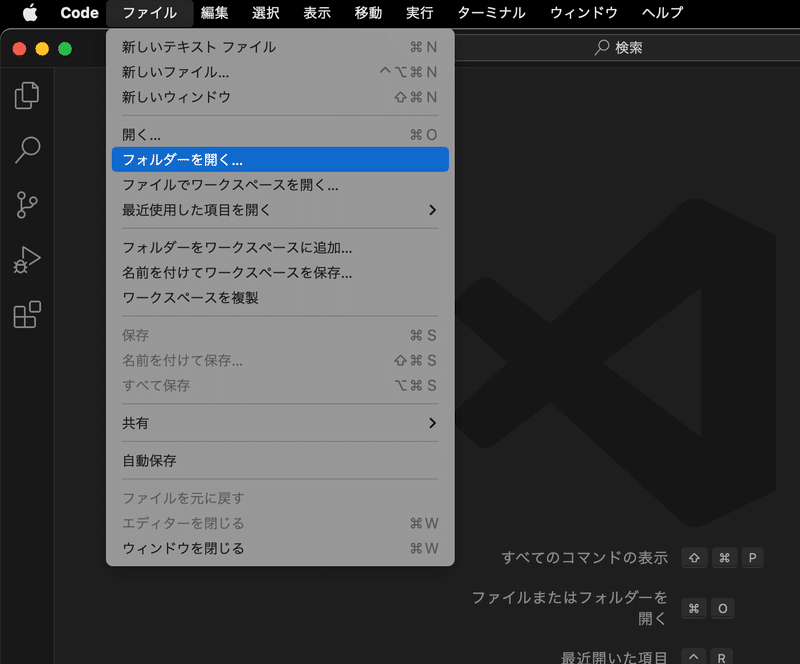Click すべてのコマンドの表示 text

point(584,557)
